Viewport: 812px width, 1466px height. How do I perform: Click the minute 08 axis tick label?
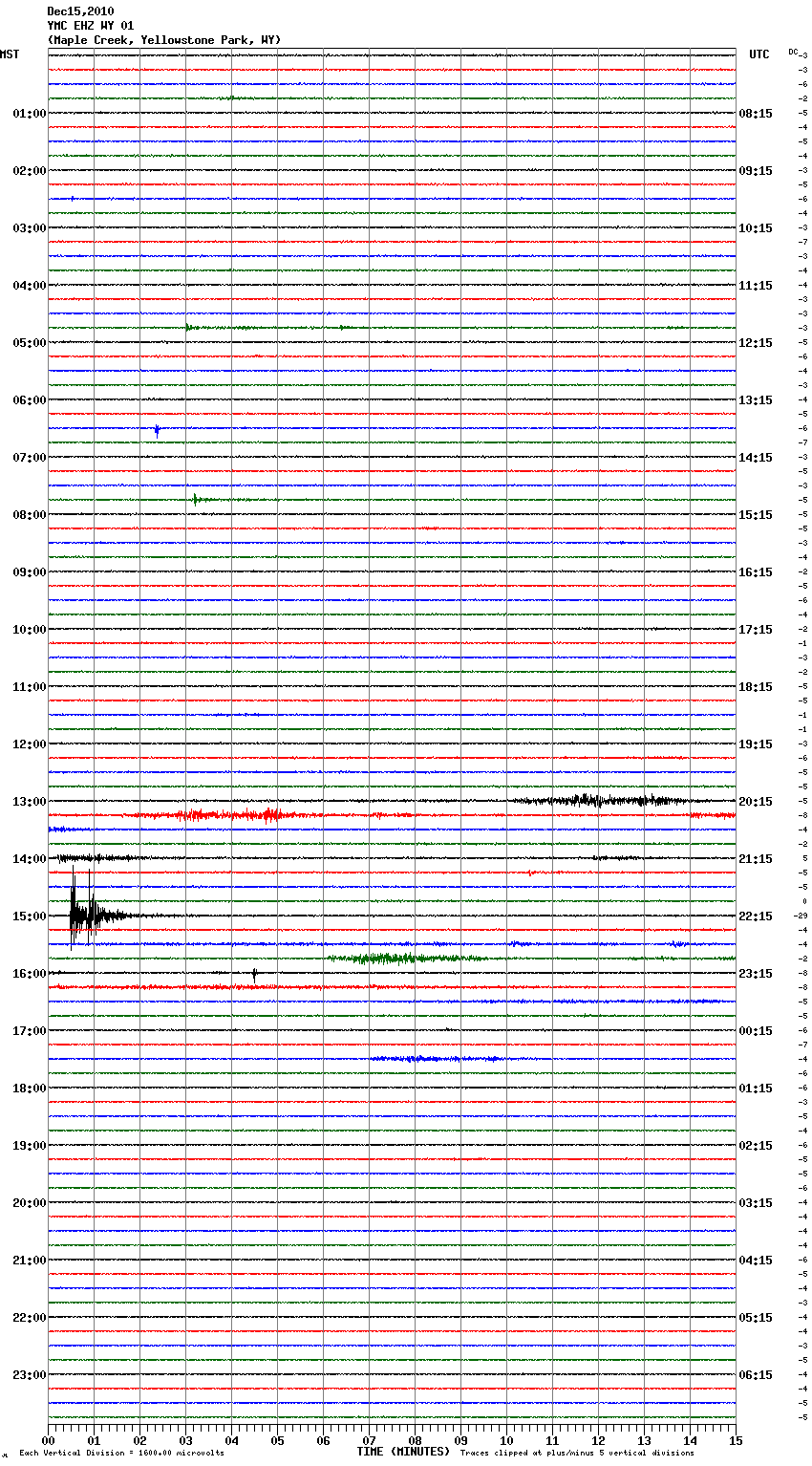[x=415, y=1440]
